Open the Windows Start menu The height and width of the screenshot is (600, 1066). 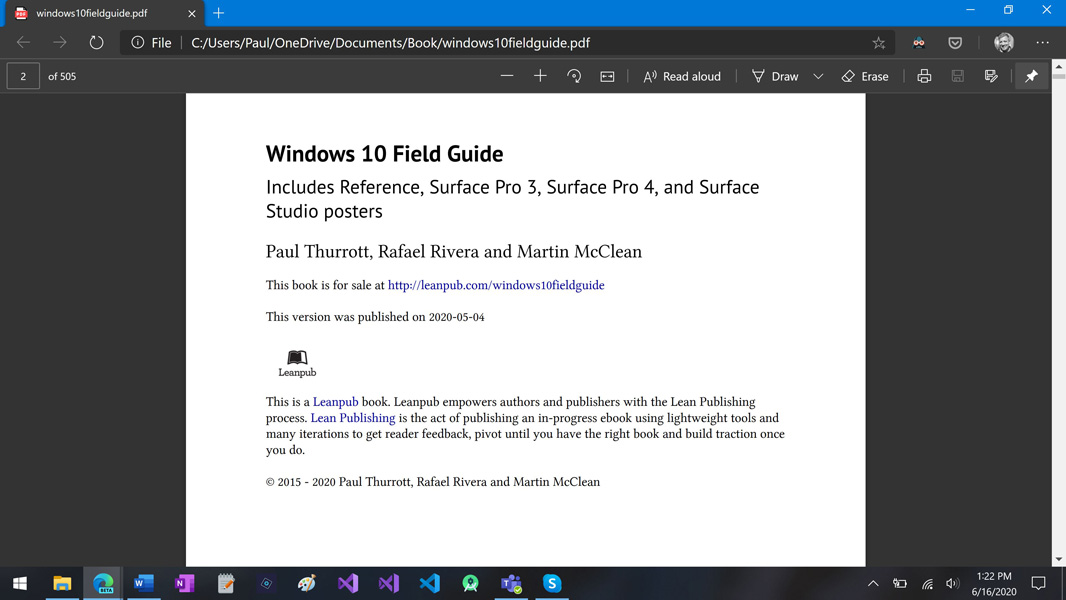pos(20,583)
